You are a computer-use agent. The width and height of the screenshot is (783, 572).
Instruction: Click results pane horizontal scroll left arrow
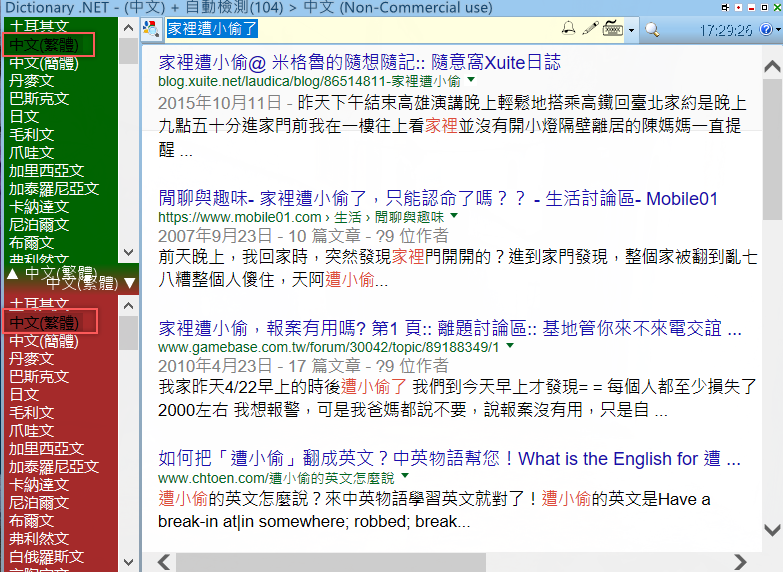click(x=163, y=562)
